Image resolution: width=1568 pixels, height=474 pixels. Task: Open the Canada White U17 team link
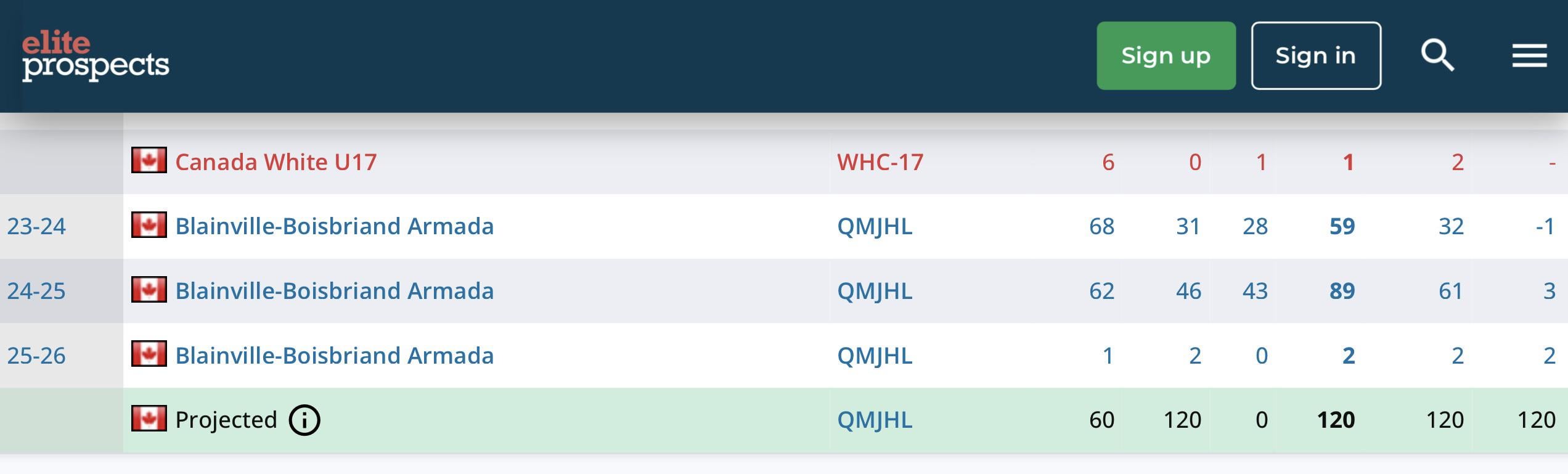point(276,162)
